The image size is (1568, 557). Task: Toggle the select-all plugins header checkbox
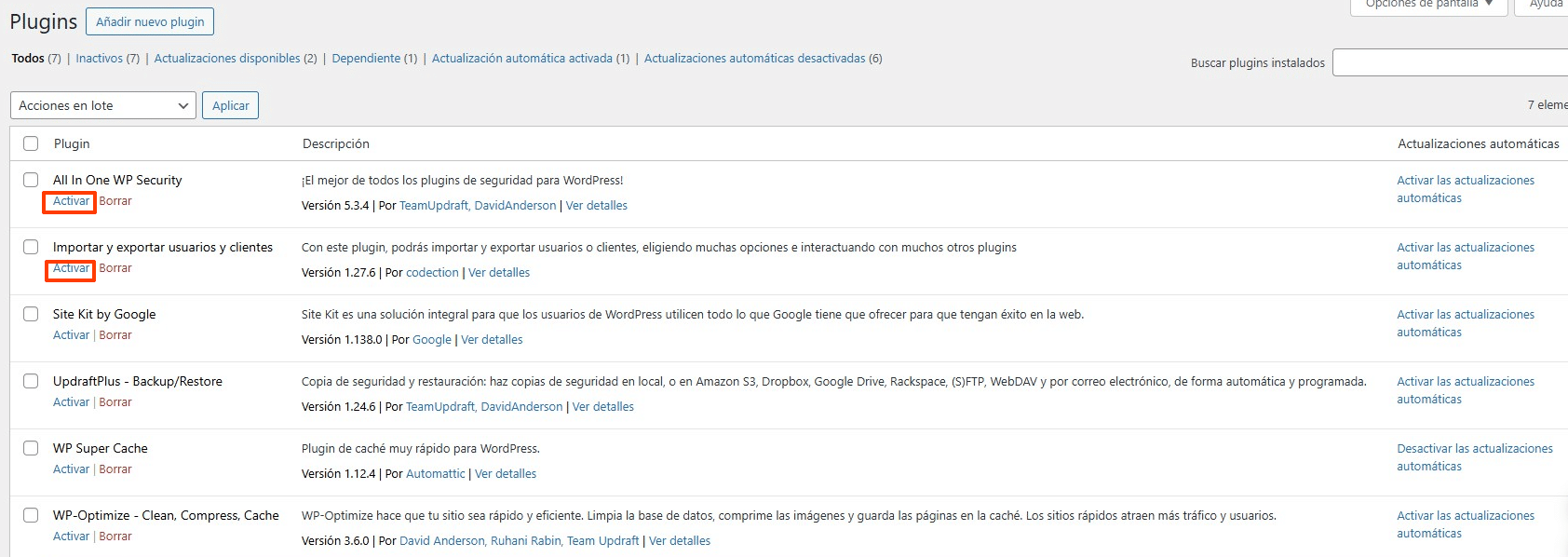click(31, 143)
